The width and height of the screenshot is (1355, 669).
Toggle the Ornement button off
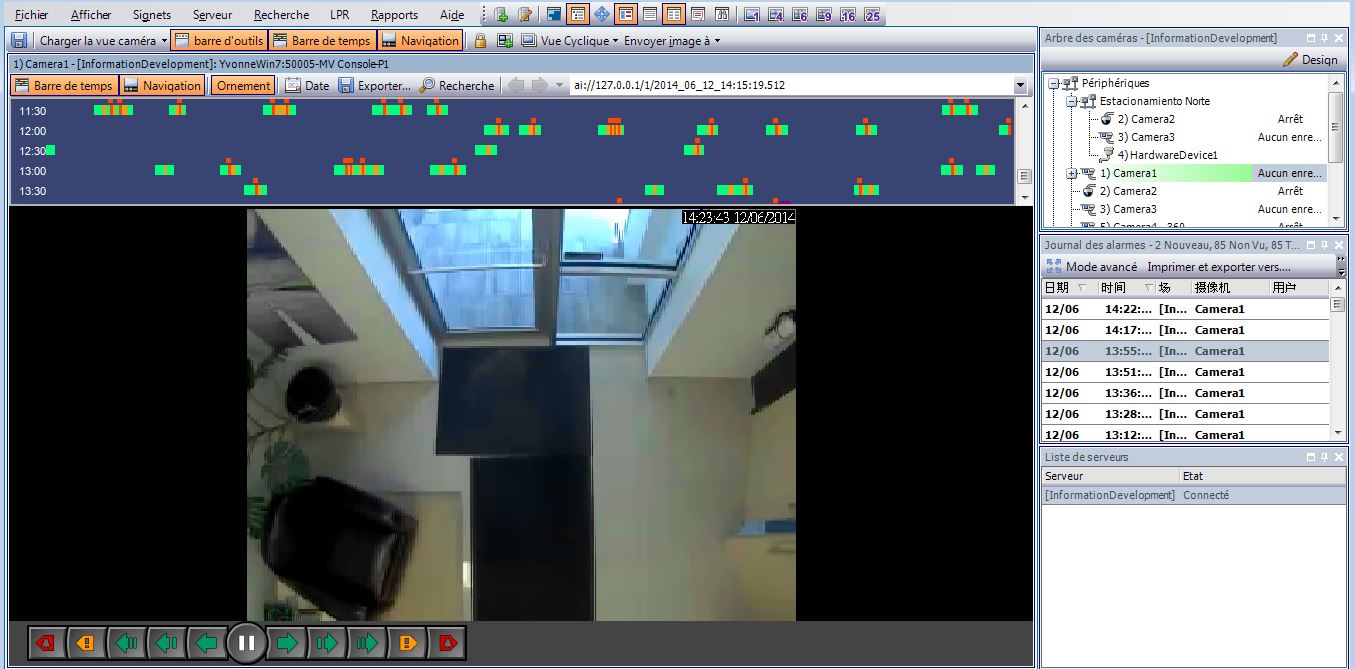click(x=243, y=86)
